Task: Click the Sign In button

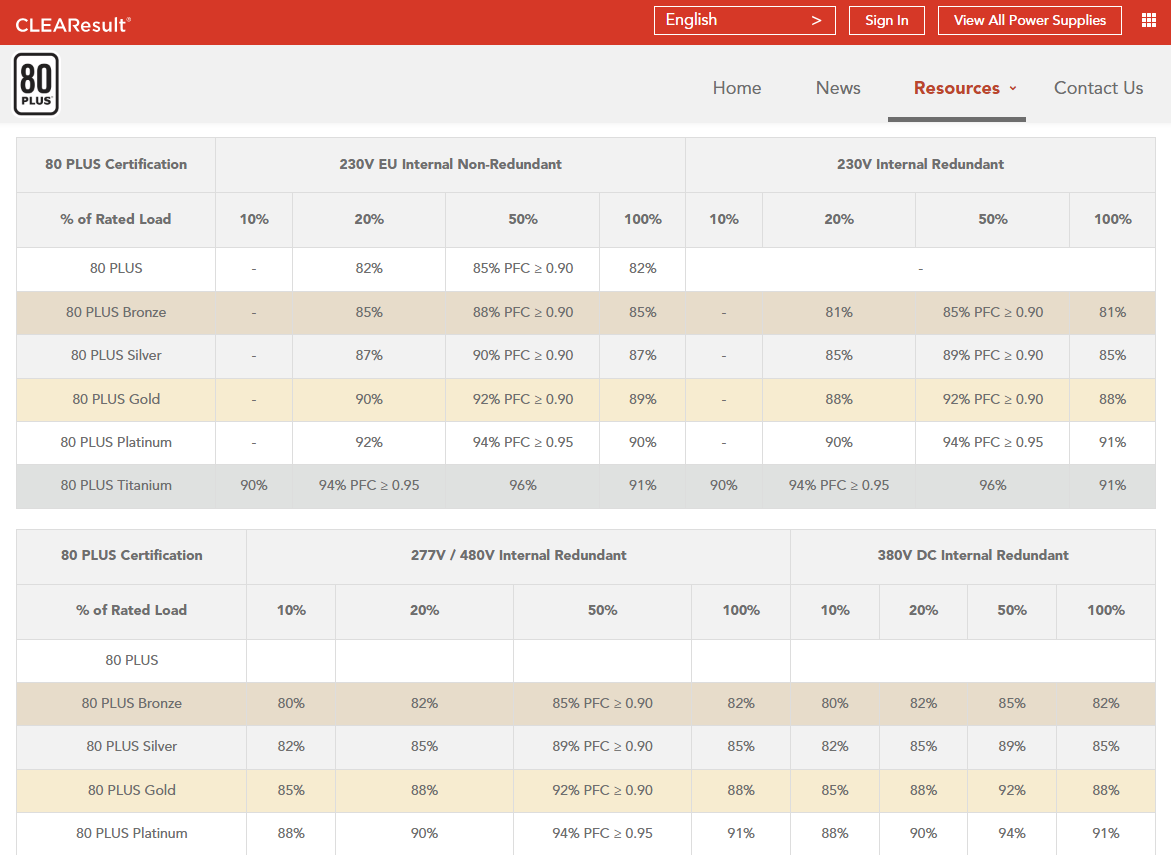Action: pos(886,20)
